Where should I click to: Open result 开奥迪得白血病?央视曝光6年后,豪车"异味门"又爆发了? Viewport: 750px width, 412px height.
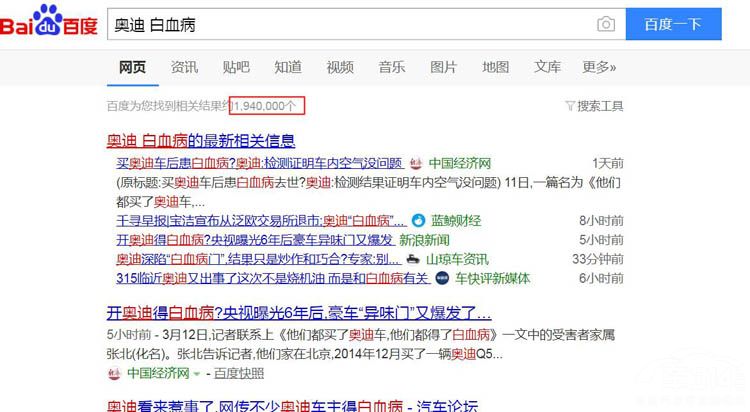click(x=299, y=313)
